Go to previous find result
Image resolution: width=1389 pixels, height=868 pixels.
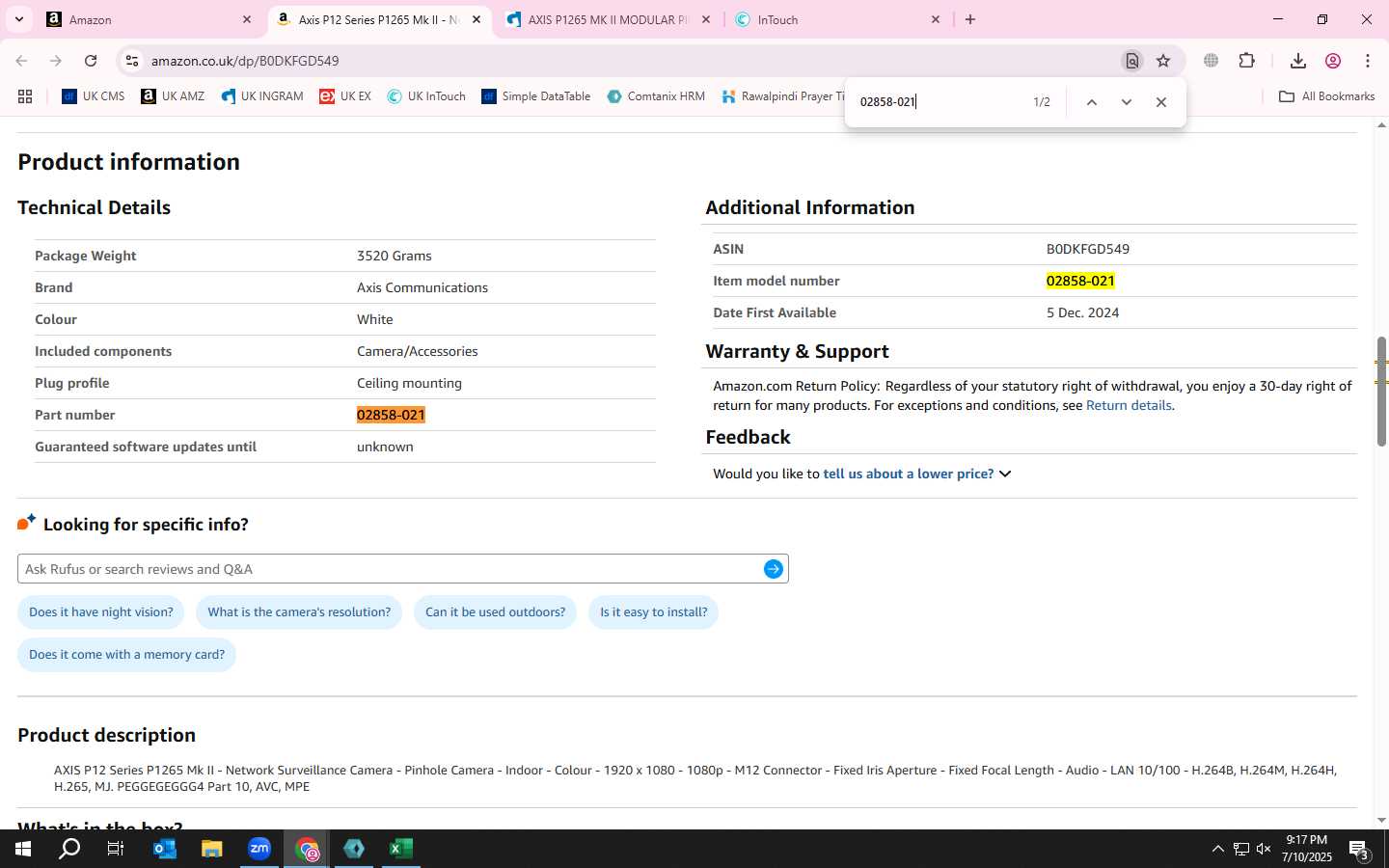click(1091, 102)
